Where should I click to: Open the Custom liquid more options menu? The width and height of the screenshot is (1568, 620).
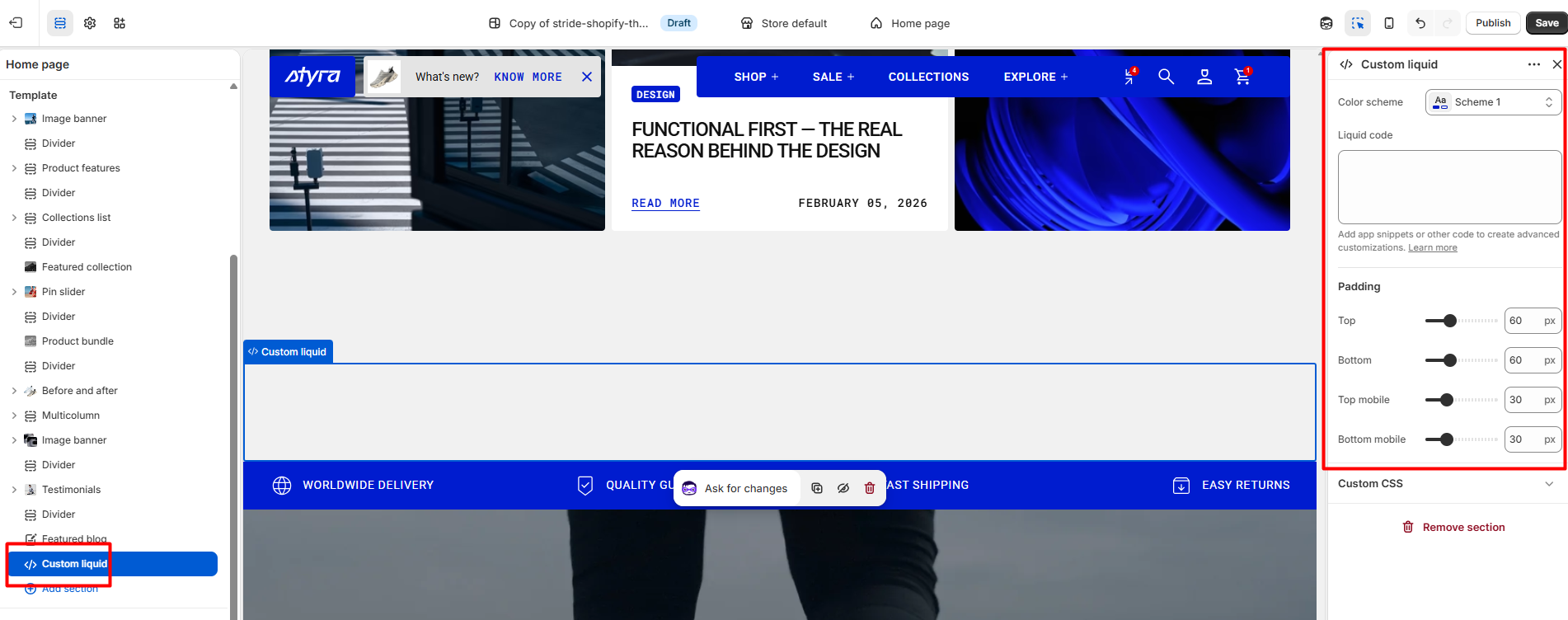1533,64
